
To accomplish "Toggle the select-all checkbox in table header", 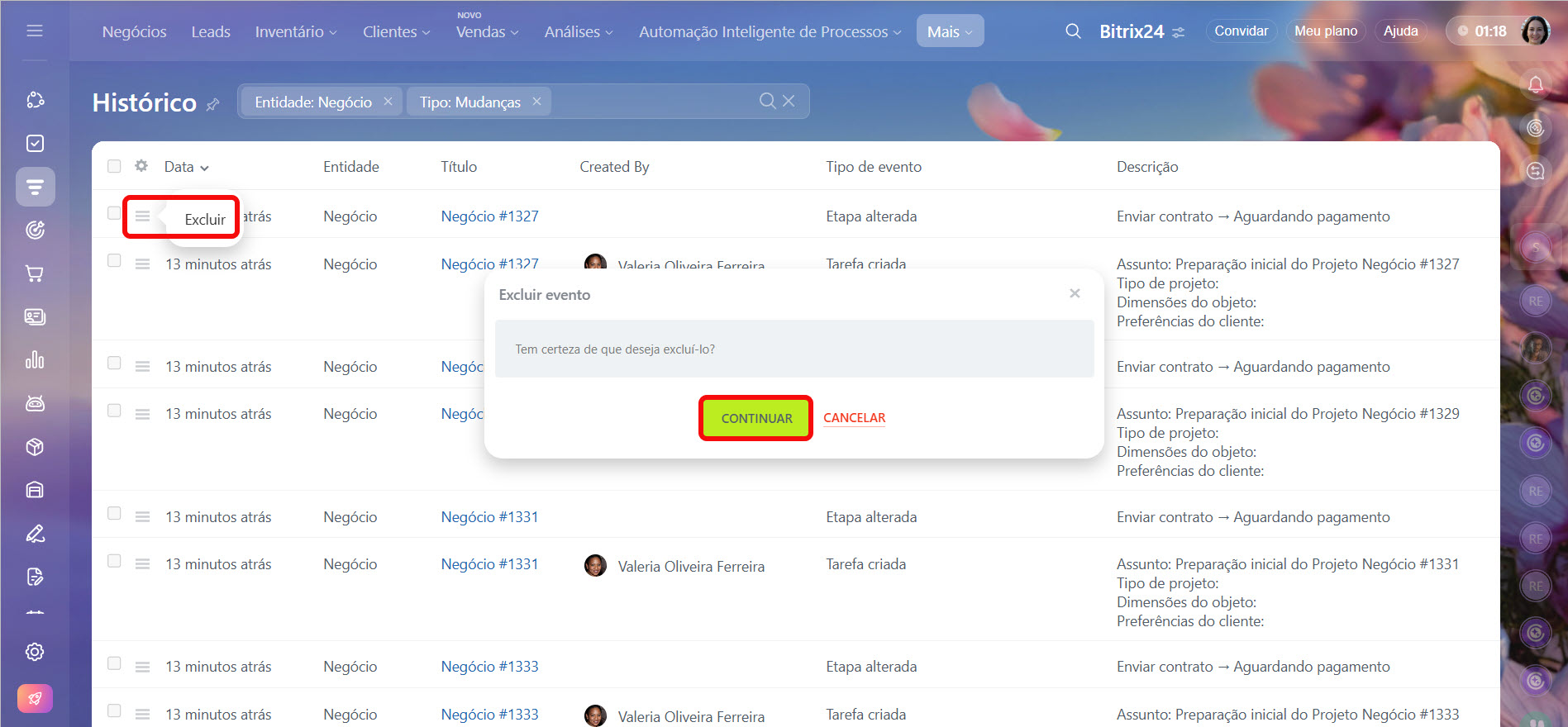I will pyautogui.click(x=114, y=166).
